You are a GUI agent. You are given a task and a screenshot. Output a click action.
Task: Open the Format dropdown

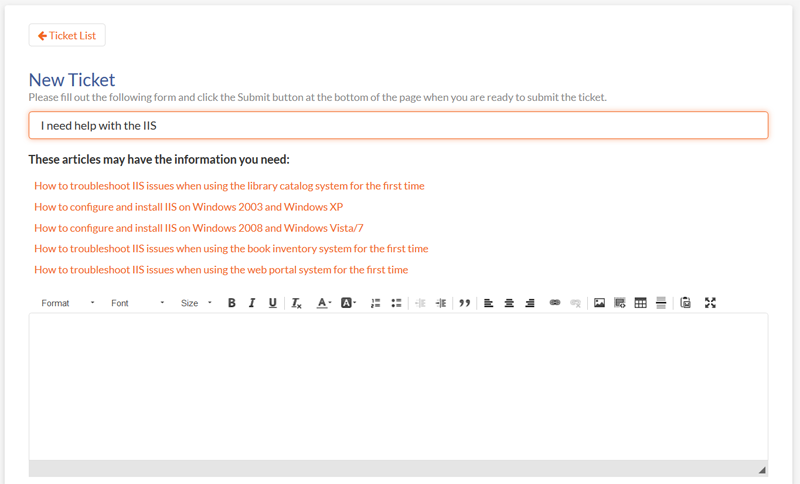pos(68,303)
